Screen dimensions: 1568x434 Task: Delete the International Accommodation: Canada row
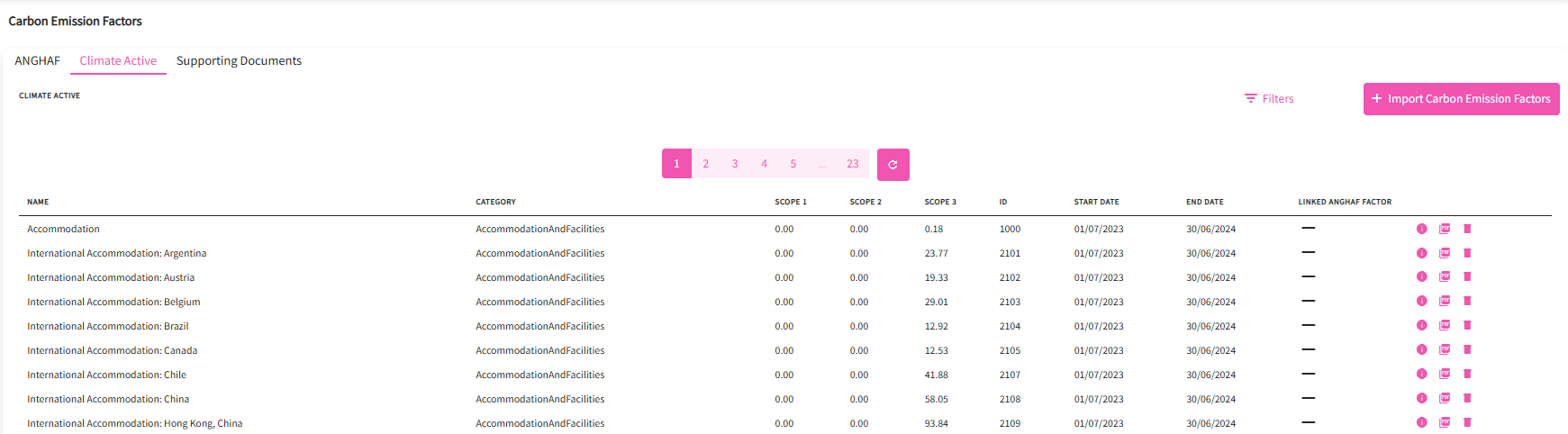[1467, 350]
